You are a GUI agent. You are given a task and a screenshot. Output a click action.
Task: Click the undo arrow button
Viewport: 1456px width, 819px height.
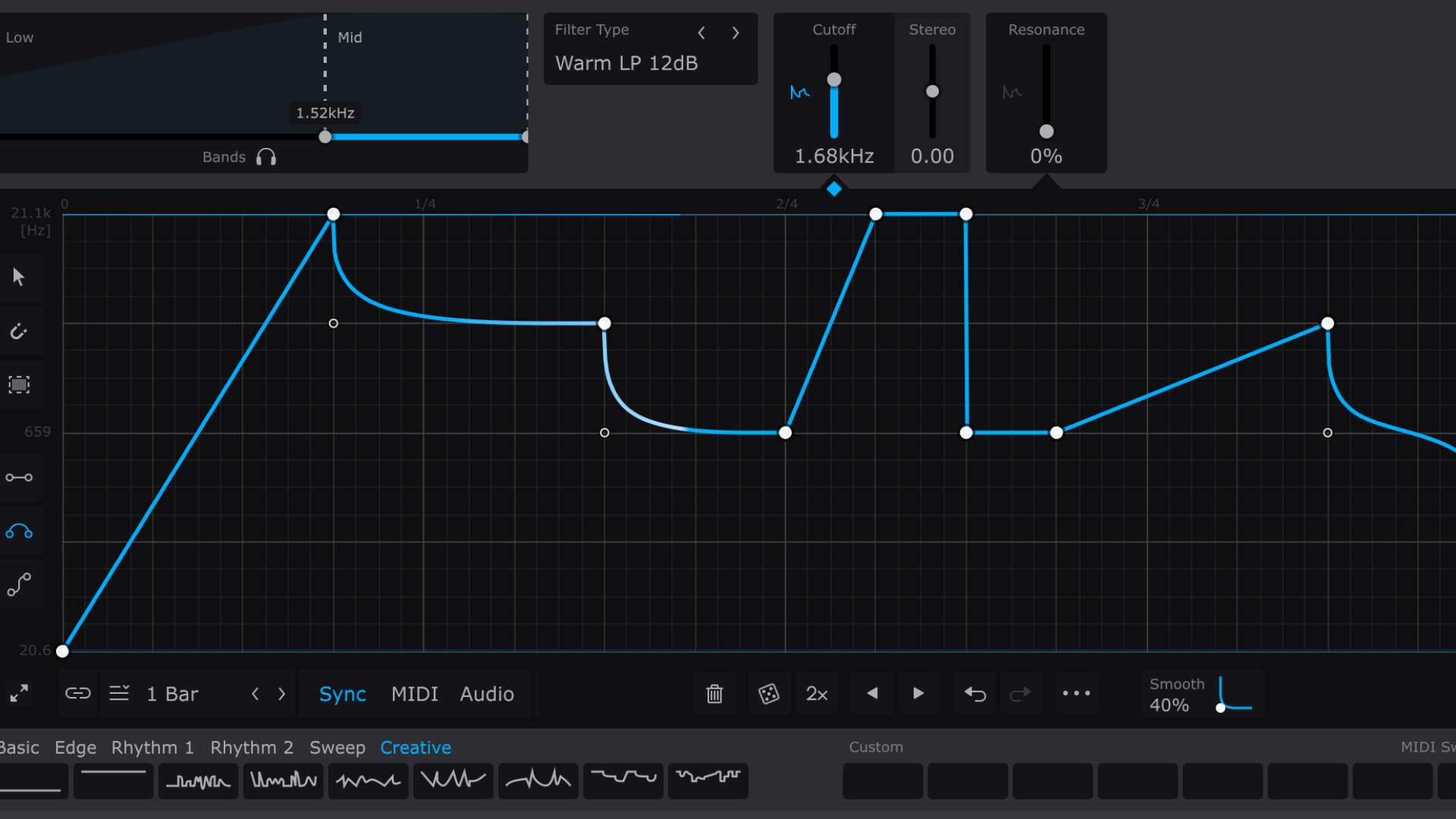(x=974, y=693)
